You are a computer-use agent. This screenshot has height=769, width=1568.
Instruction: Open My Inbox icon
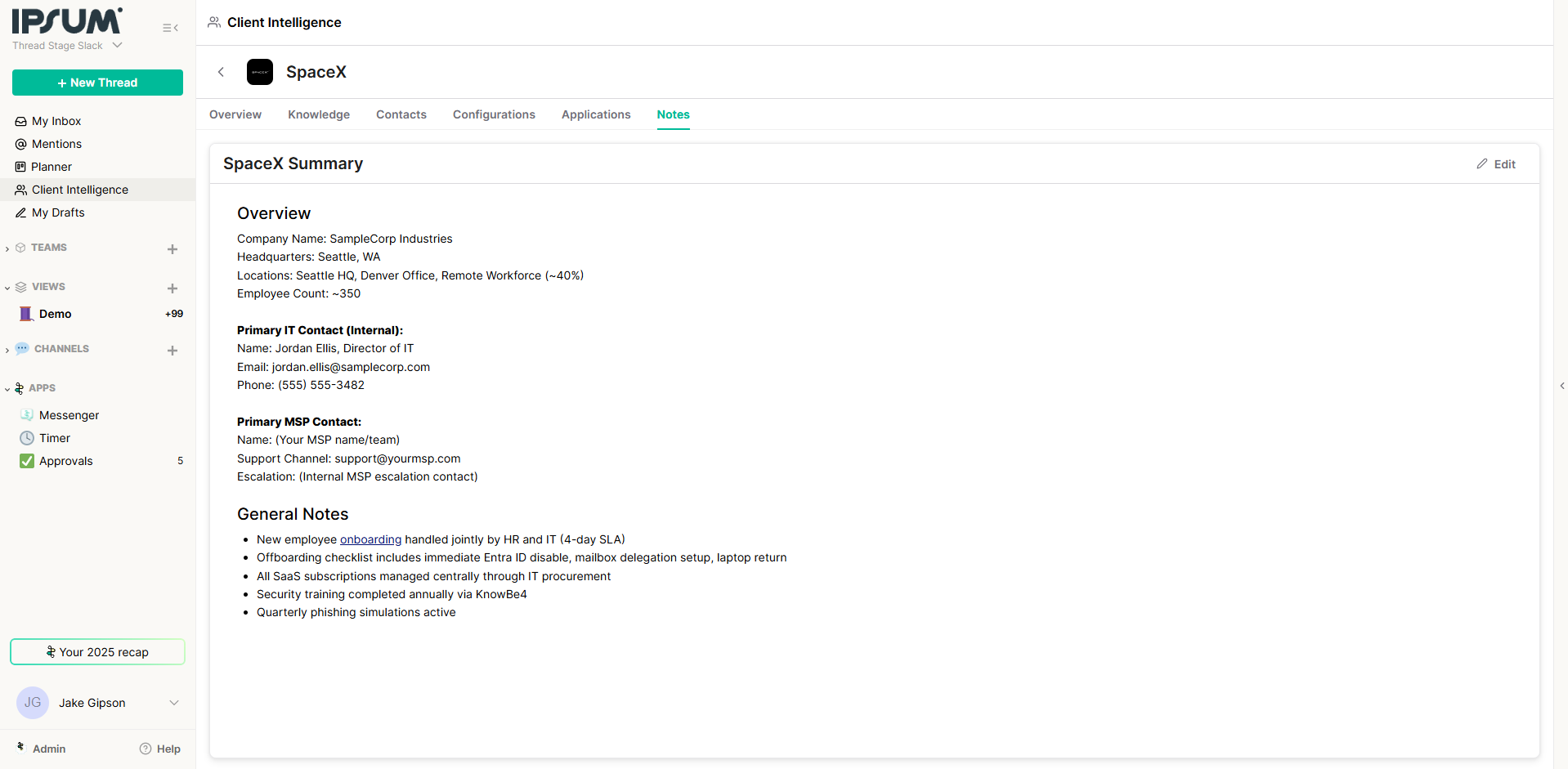(x=21, y=121)
